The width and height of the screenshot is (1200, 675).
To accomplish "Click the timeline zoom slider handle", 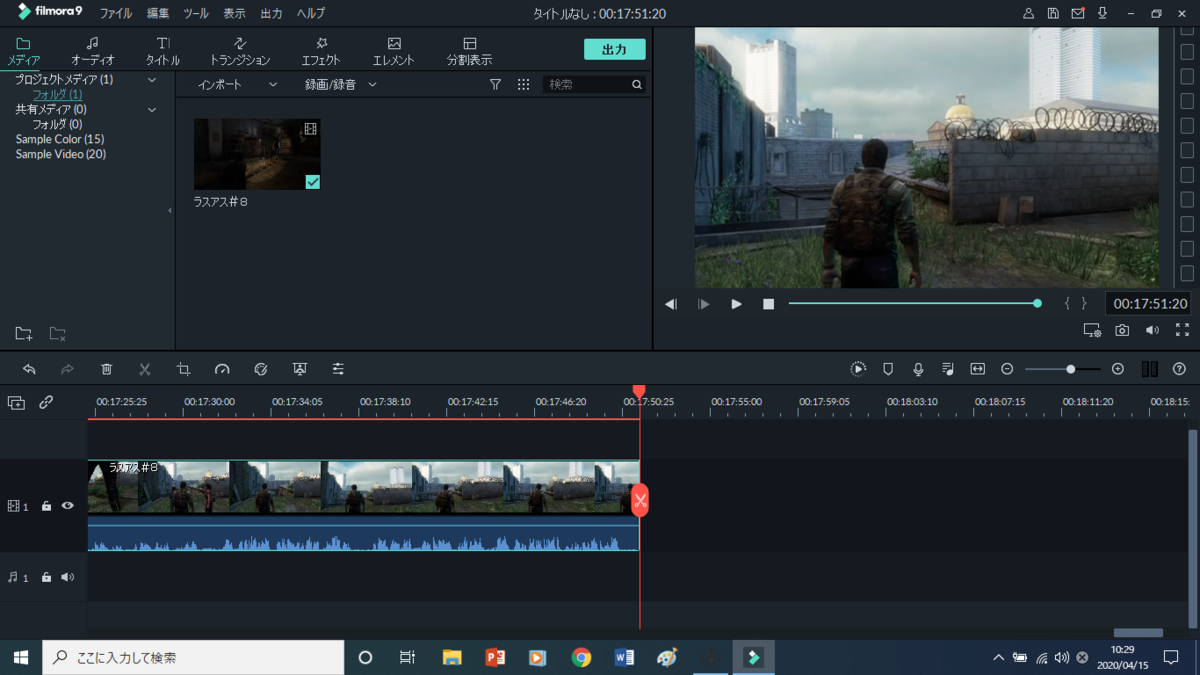I will (x=1070, y=369).
